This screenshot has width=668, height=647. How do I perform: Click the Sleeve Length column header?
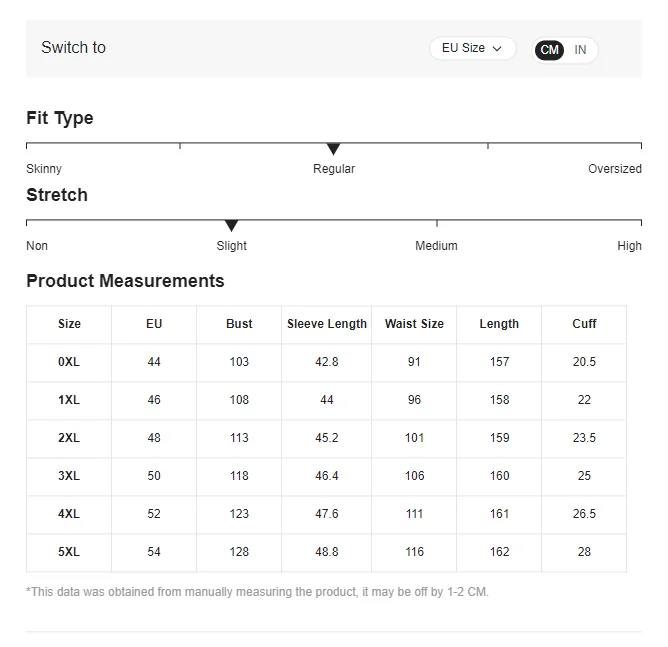(x=327, y=324)
